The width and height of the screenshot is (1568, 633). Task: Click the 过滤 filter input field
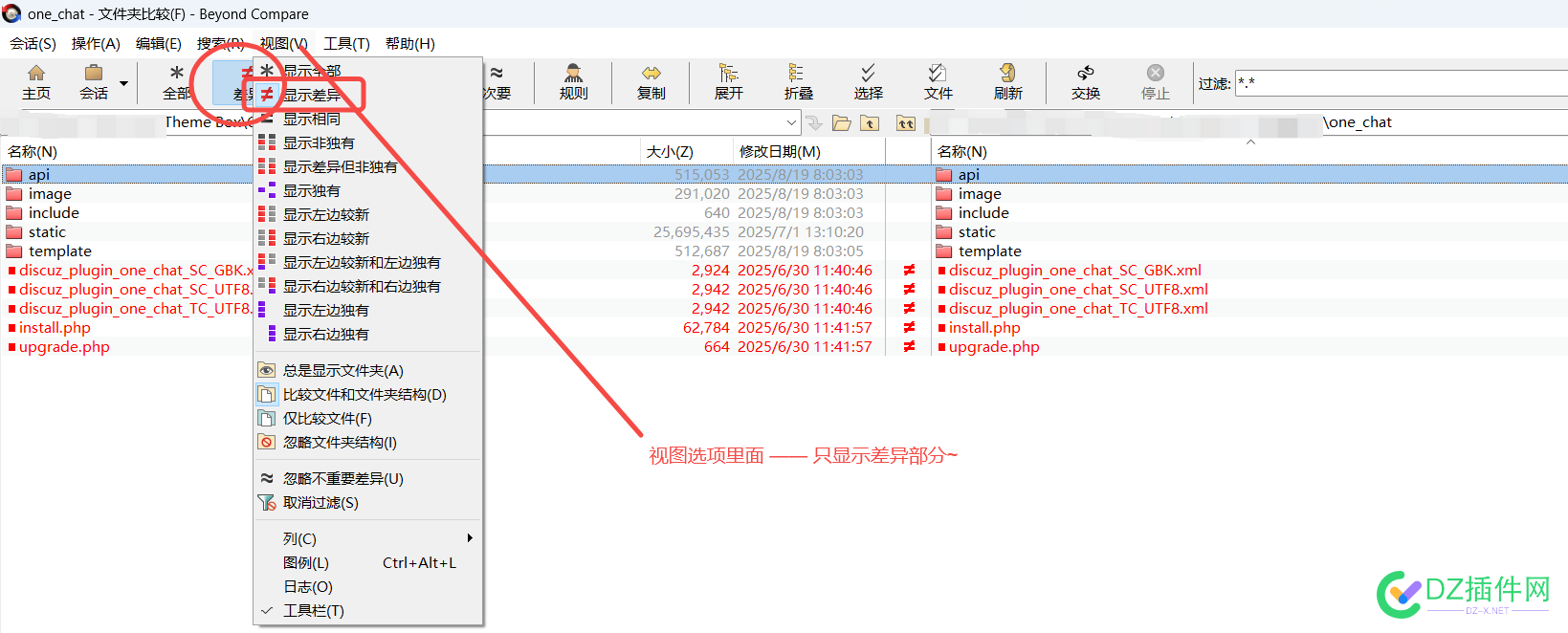coord(1397,83)
